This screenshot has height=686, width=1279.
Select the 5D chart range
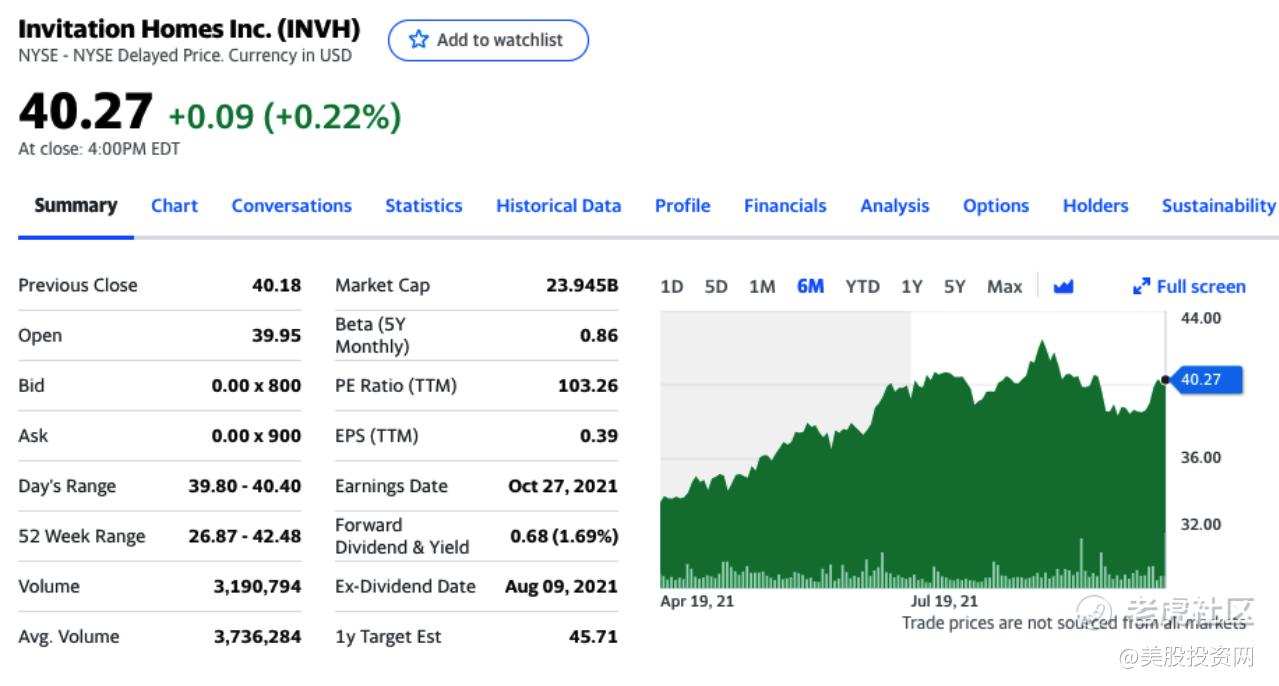point(716,287)
